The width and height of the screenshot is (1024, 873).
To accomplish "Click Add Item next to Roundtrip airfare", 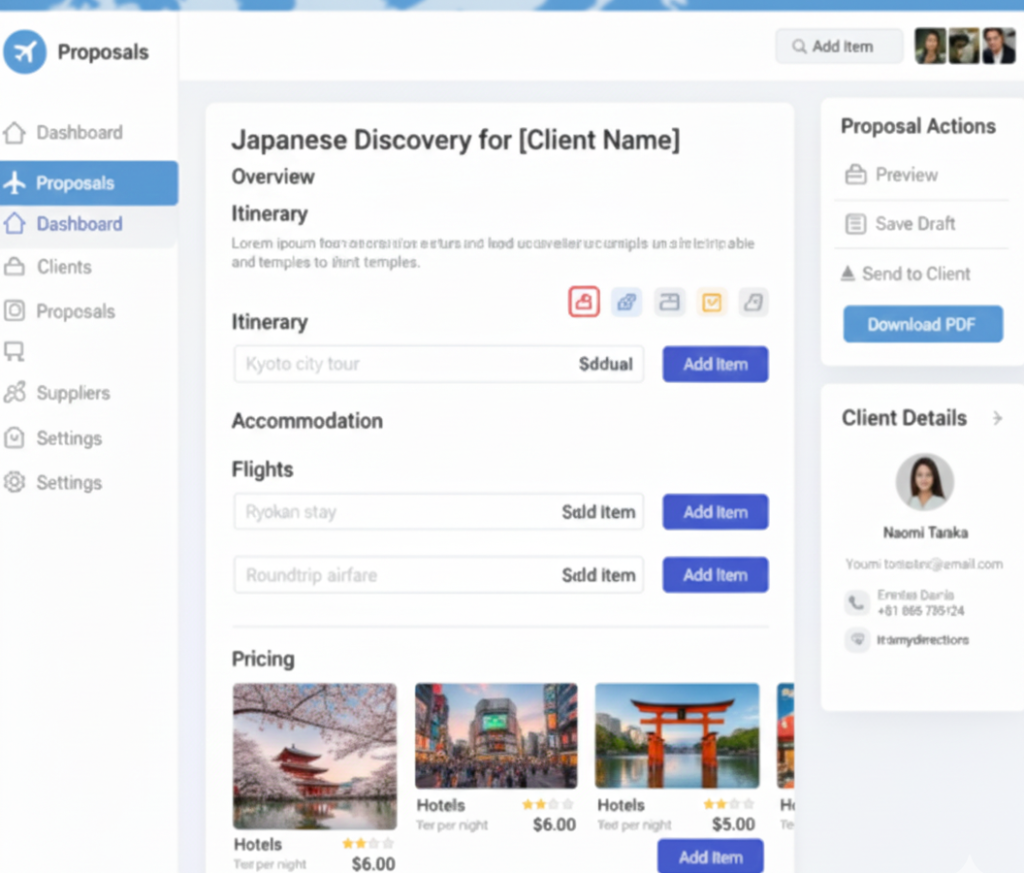I will [x=715, y=575].
